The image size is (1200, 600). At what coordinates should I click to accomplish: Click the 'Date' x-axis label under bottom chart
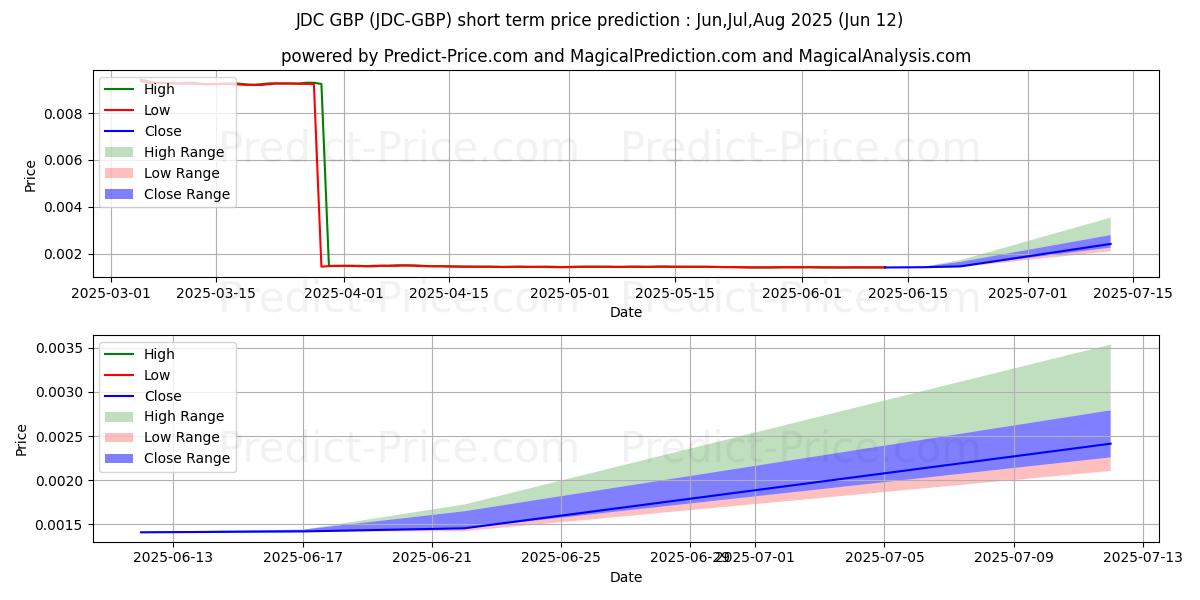pos(626,577)
